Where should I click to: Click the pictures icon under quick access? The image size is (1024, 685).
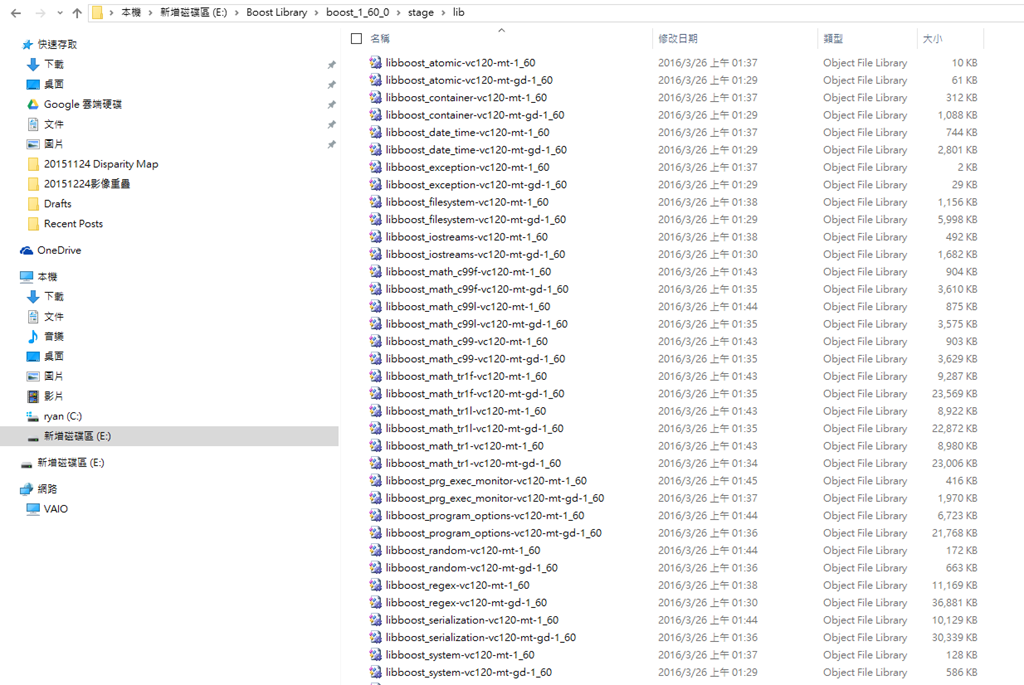33,144
